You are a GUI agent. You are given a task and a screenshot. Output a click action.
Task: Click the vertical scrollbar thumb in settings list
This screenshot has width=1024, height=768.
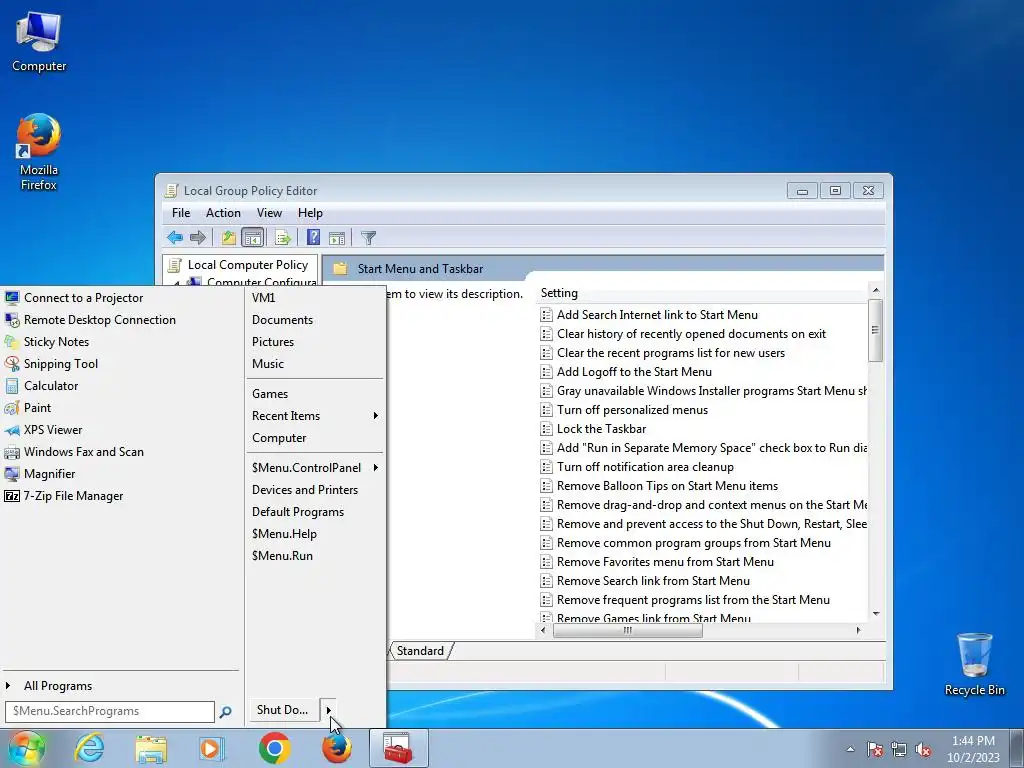pos(876,330)
